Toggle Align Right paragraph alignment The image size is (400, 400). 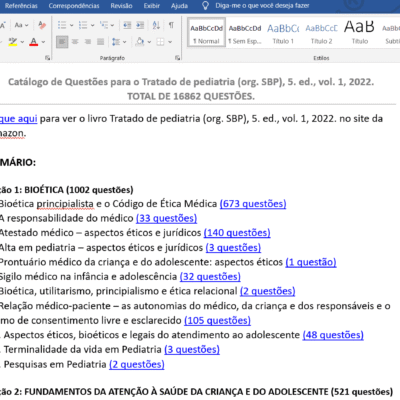88,42
